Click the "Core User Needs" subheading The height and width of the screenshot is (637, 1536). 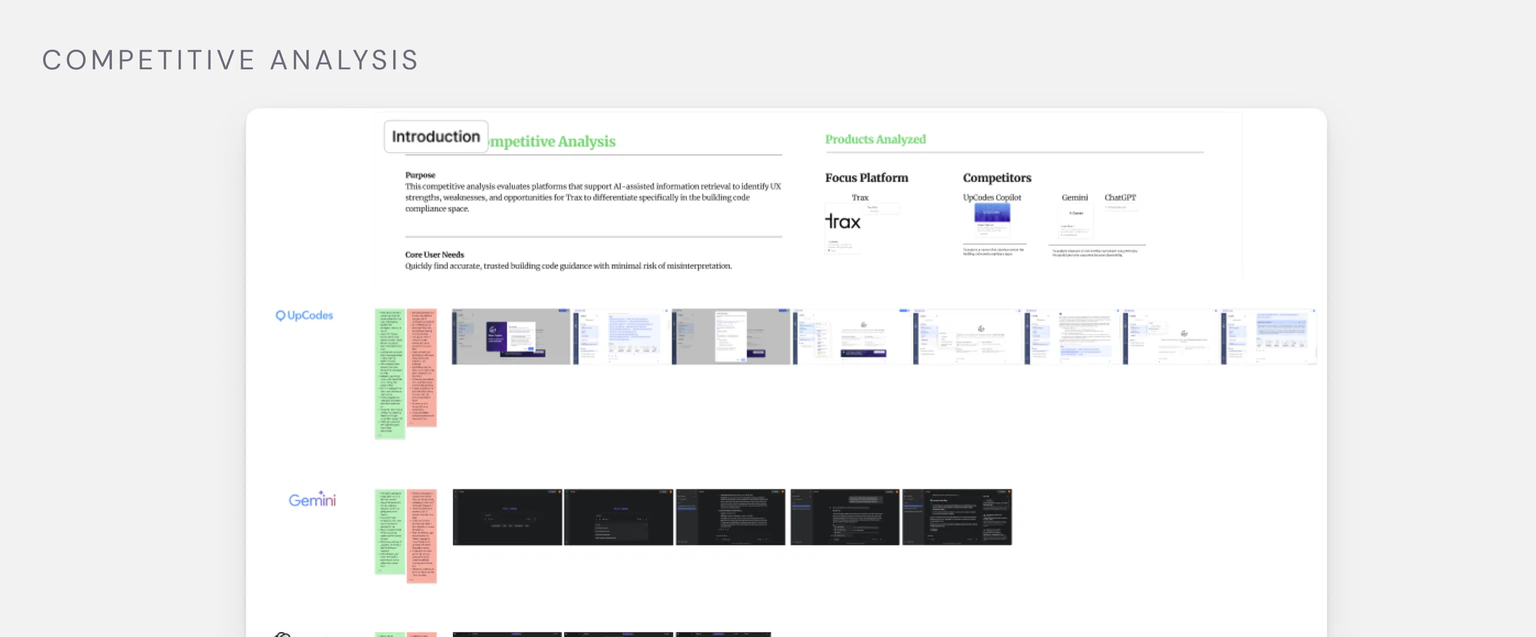pyautogui.click(x=434, y=255)
